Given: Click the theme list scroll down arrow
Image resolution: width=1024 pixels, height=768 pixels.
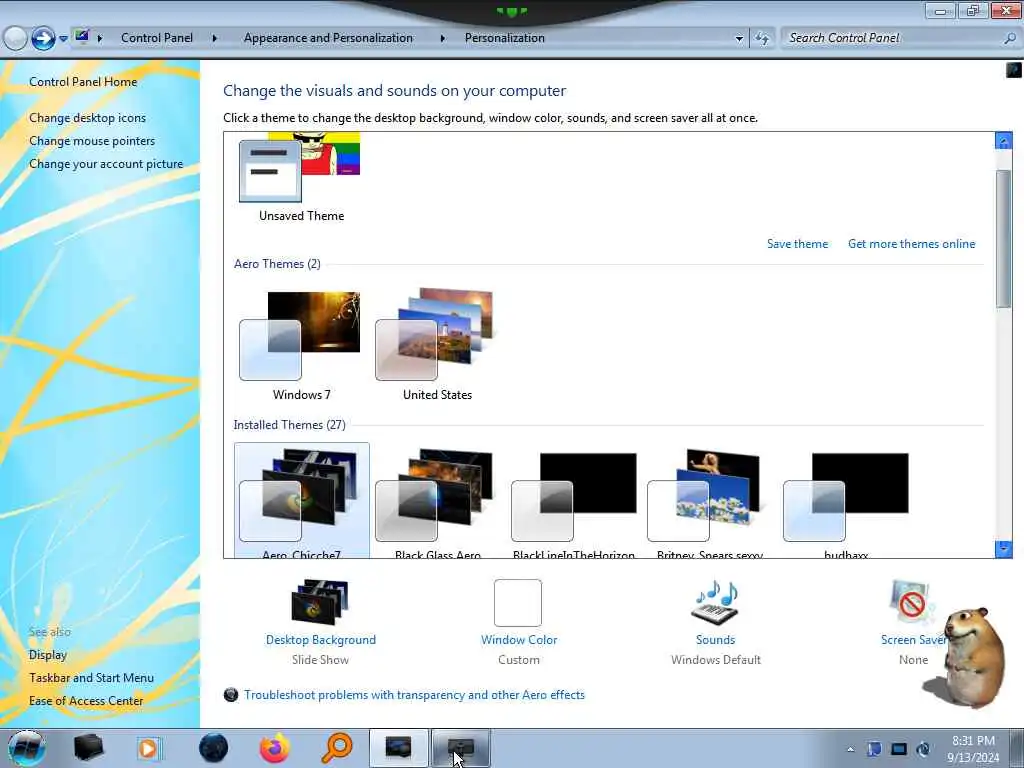Looking at the screenshot, I should pos(1003,549).
